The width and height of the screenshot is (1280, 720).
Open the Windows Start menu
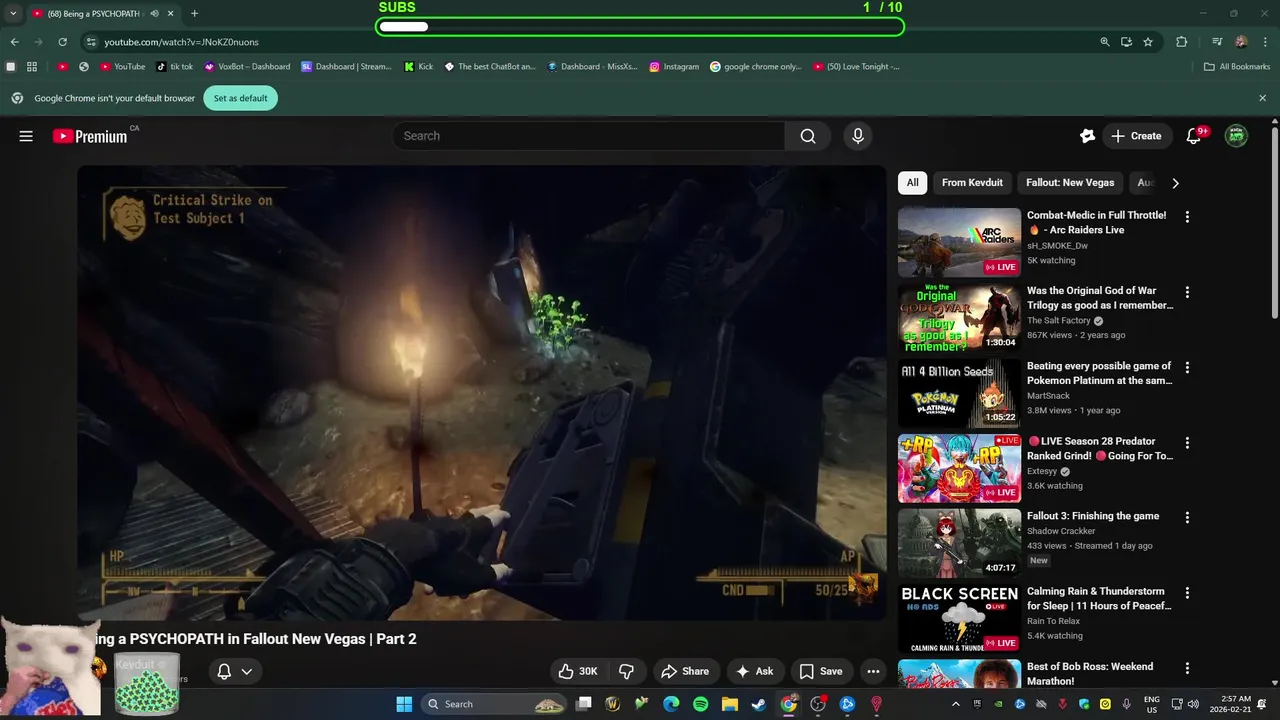point(404,704)
